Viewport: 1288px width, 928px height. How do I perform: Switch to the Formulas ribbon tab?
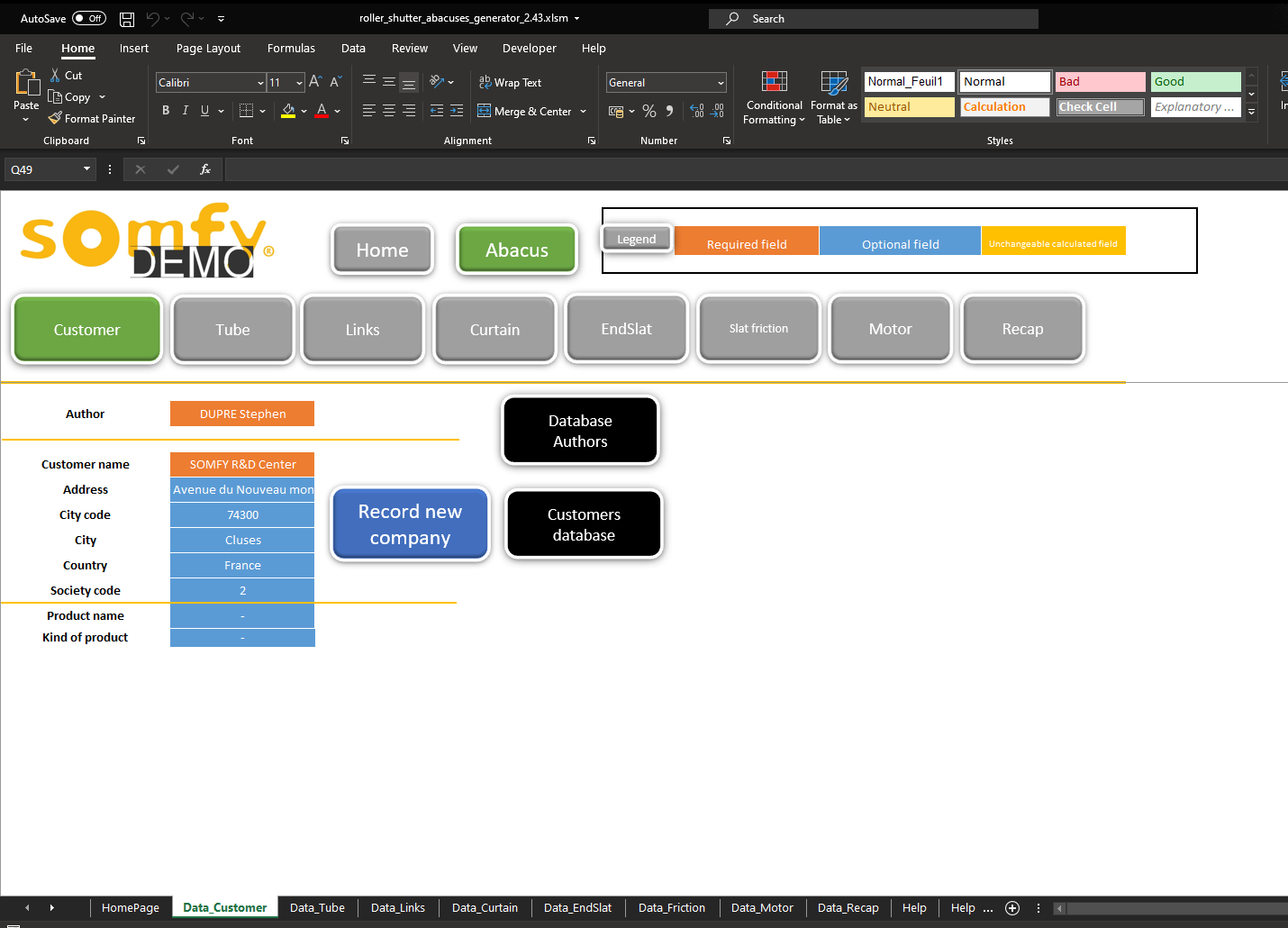point(291,49)
